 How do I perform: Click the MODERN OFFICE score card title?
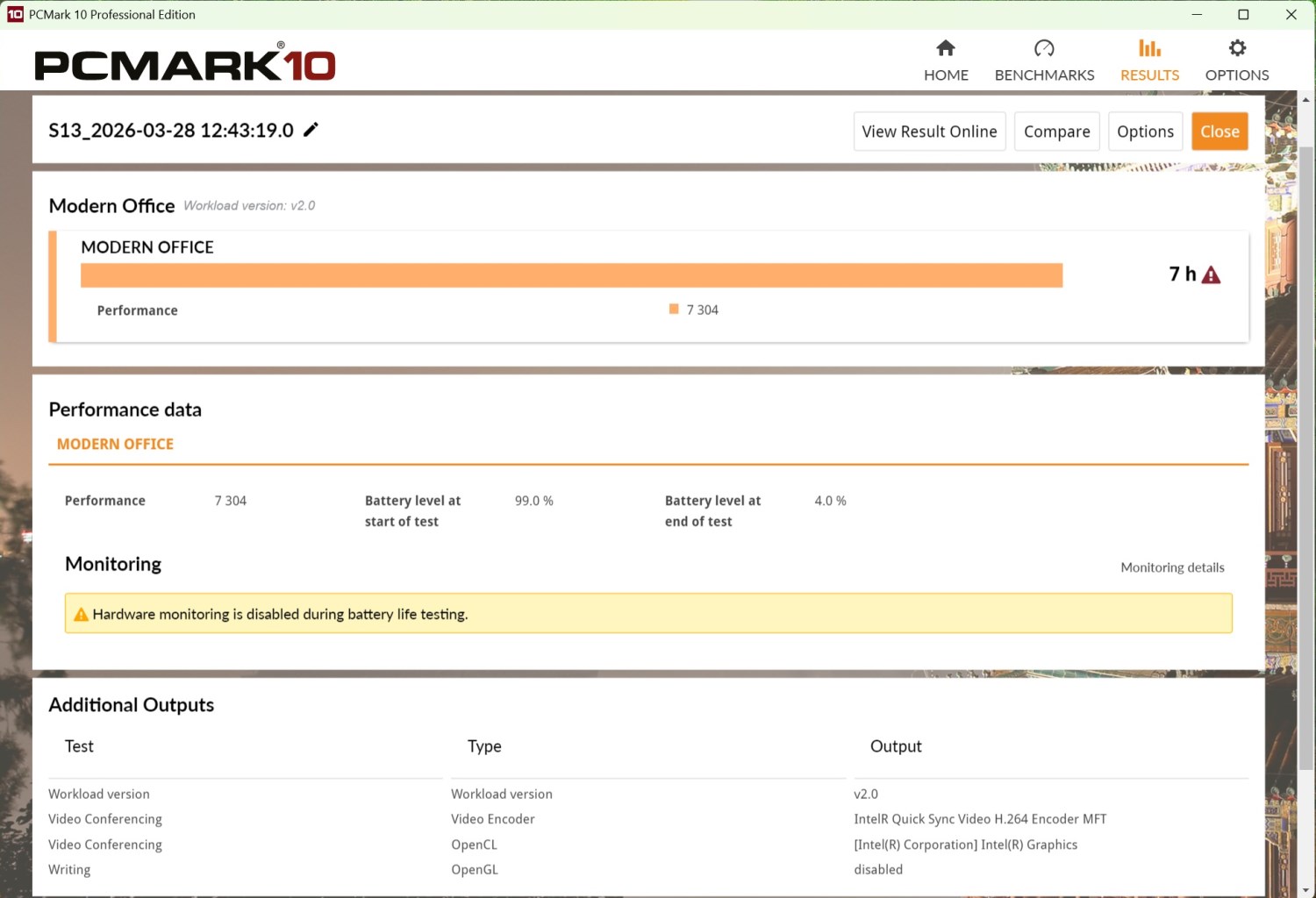pyautogui.click(x=147, y=247)
